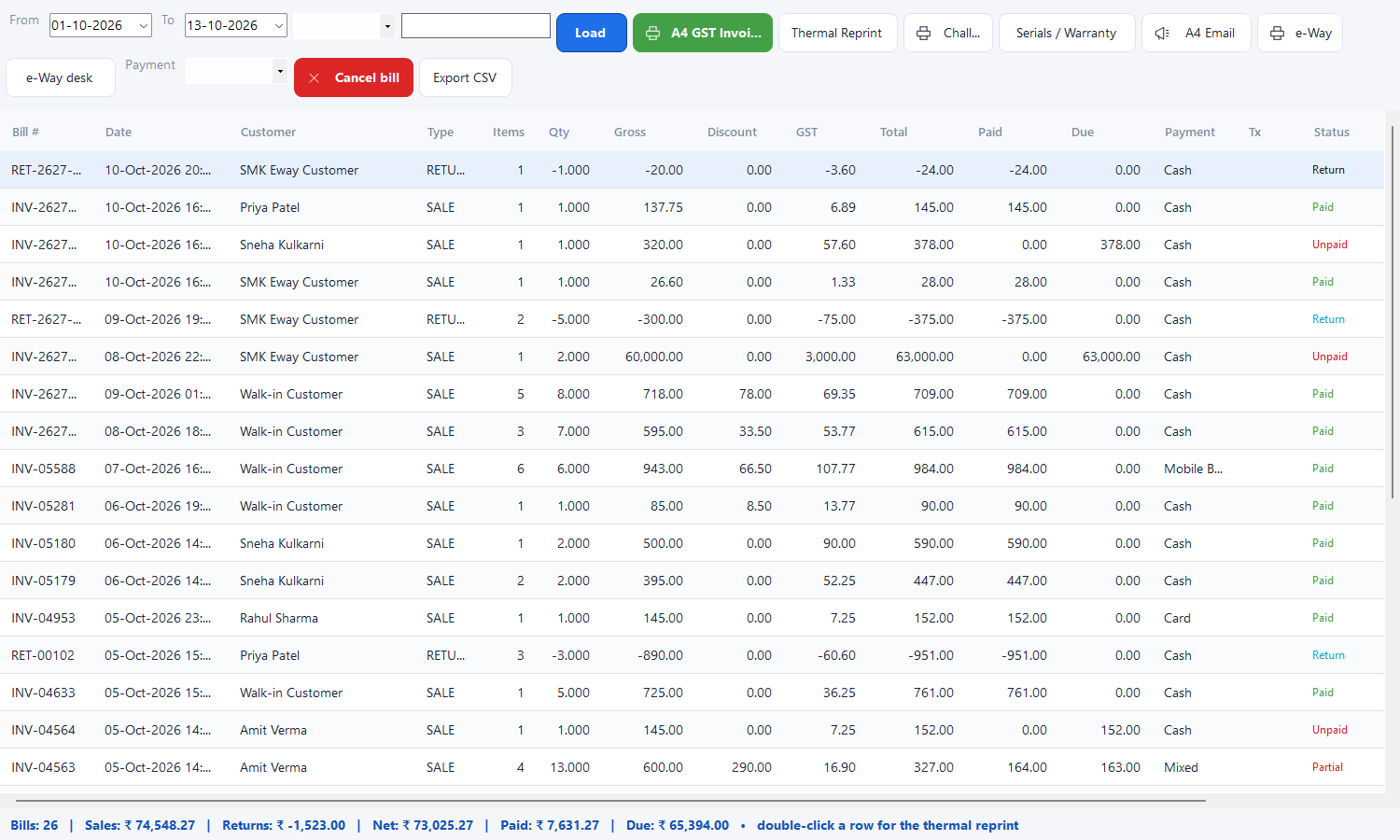
Task: Sort by the GST column header
Action: [x=806, y=132]
